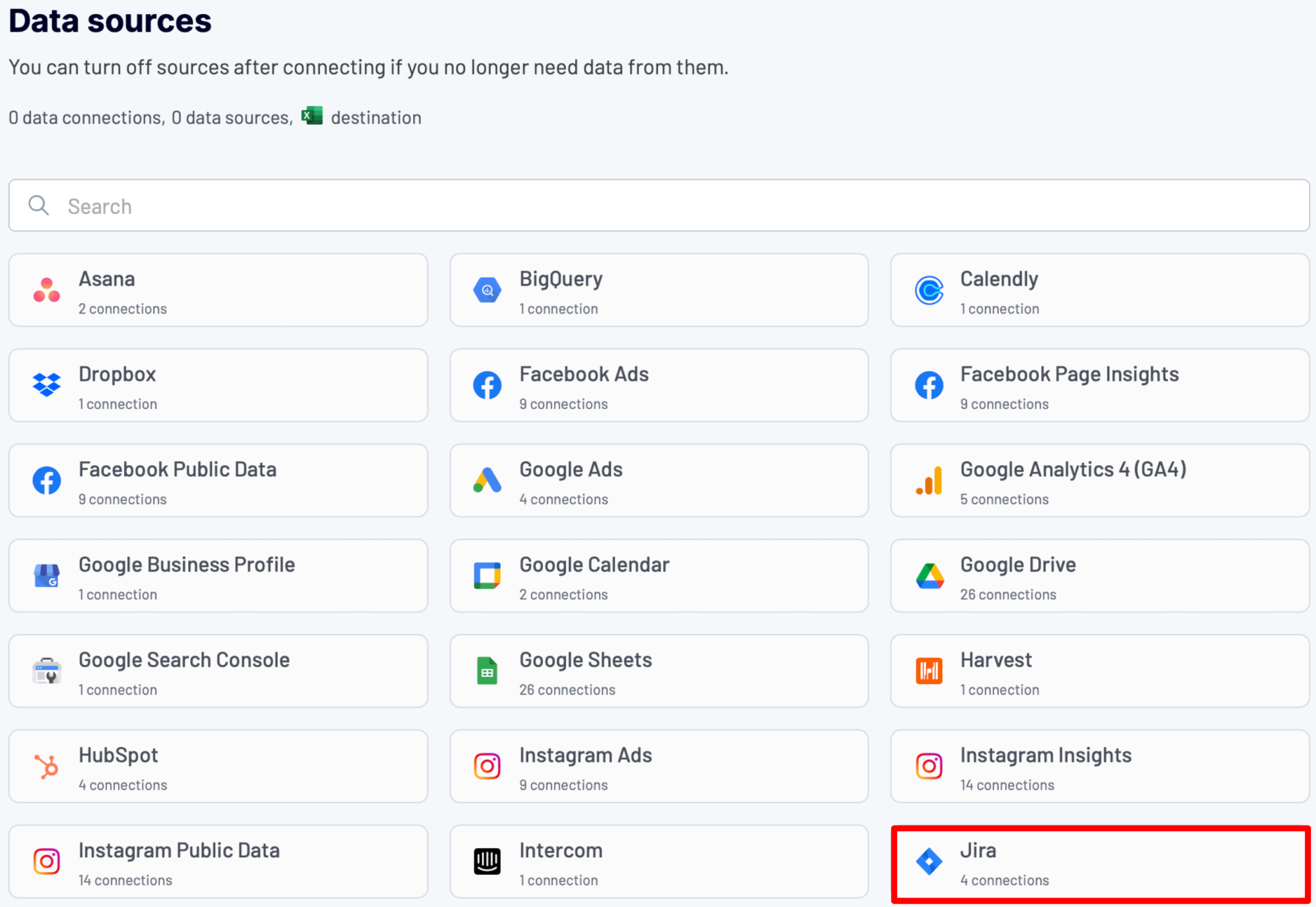
Task: Click the Google Calendar icon
Action: (487, 576)
